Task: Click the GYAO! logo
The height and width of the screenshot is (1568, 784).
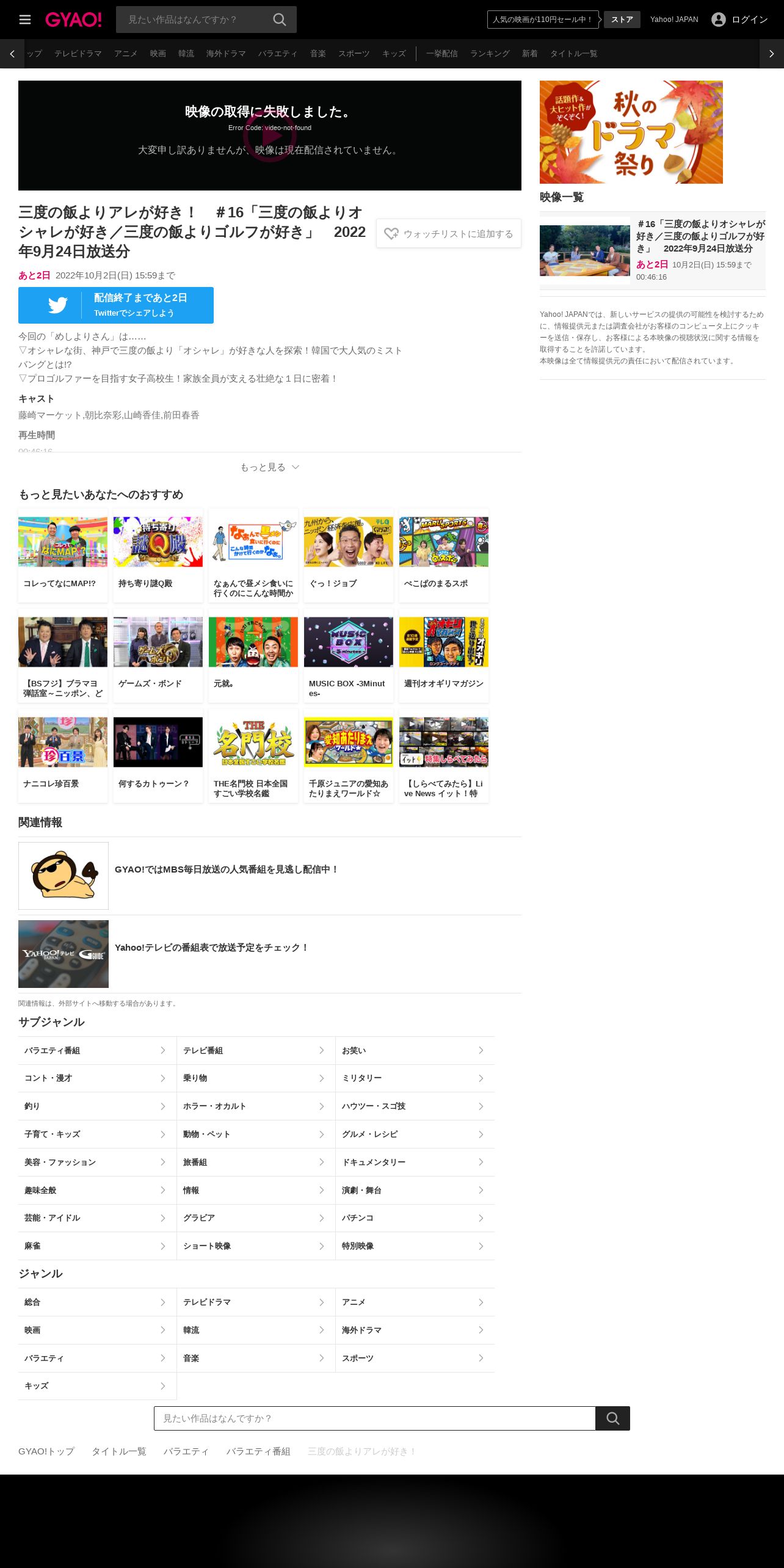Action: [x=73, y=20]
